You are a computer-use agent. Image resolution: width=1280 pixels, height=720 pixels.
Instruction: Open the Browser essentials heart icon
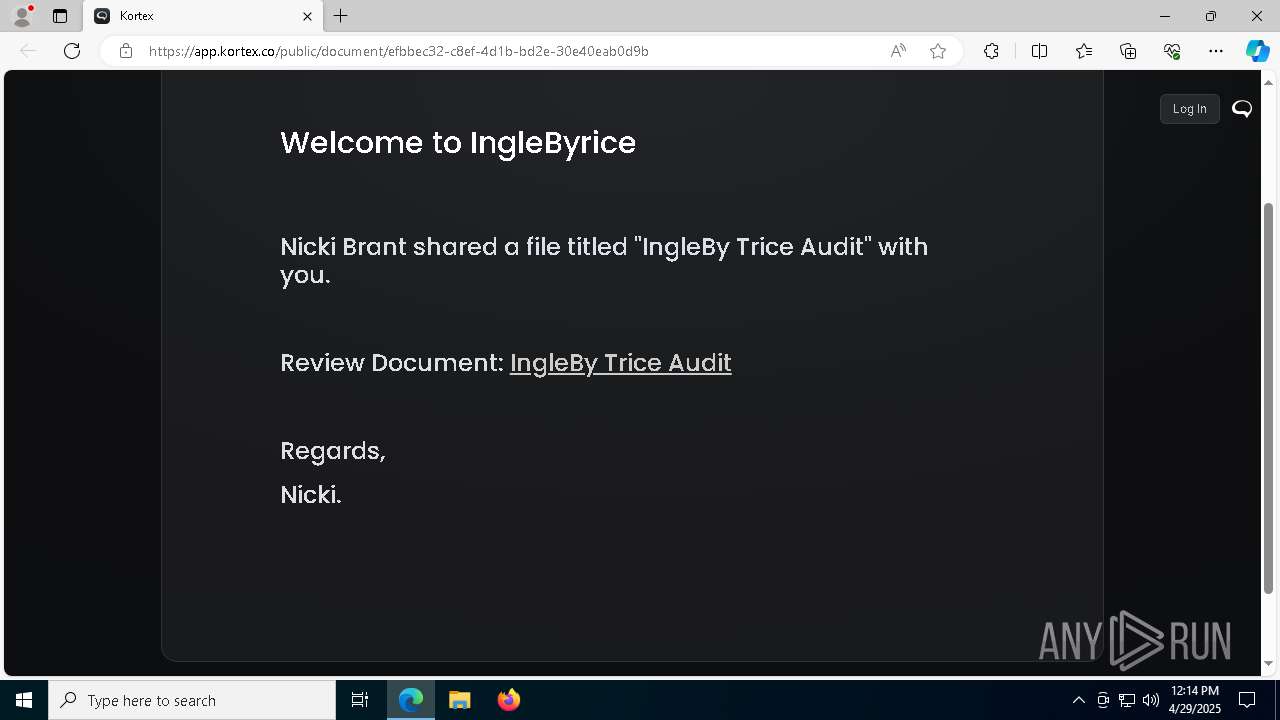1172,51
